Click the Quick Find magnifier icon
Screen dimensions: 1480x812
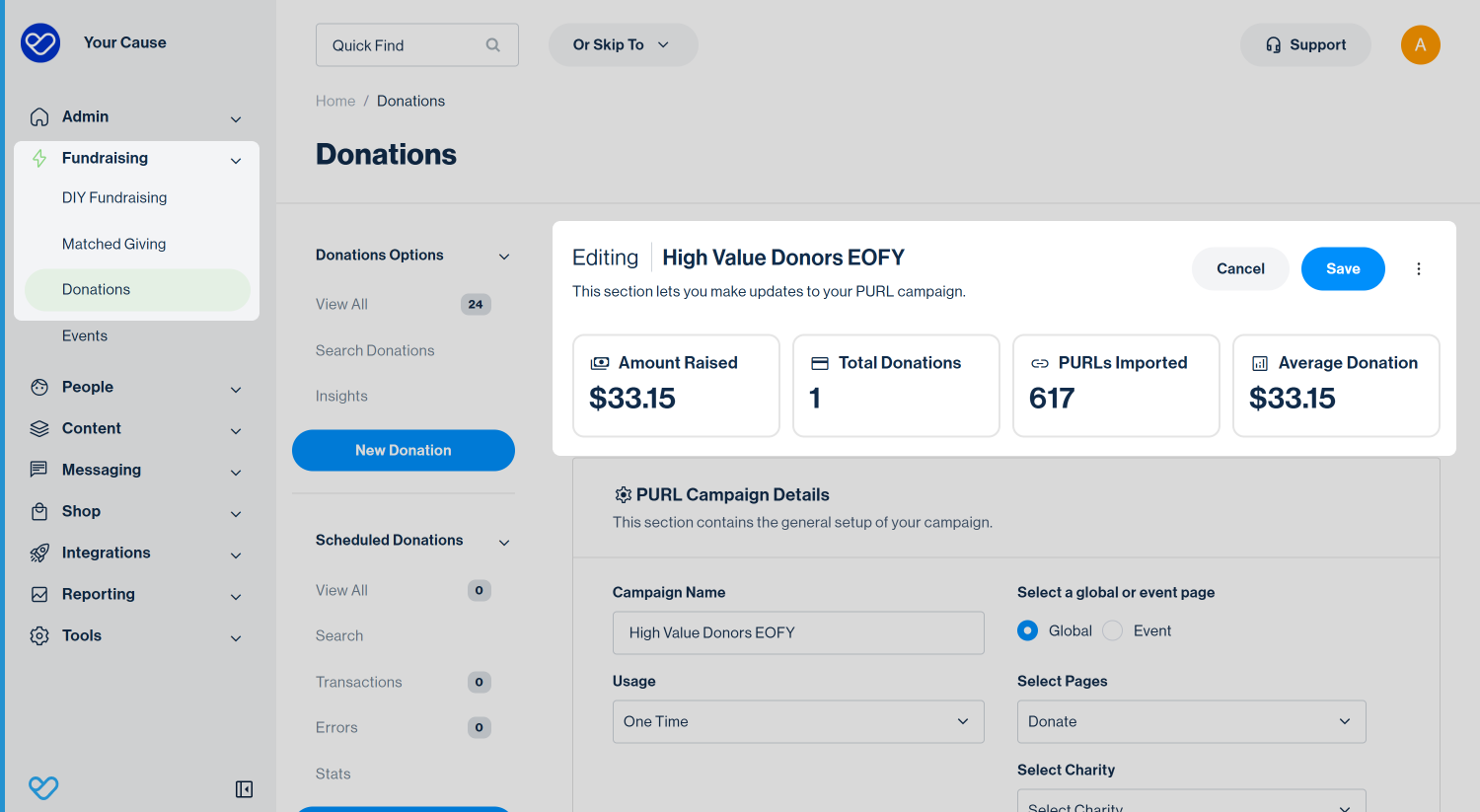pos(493,45)
